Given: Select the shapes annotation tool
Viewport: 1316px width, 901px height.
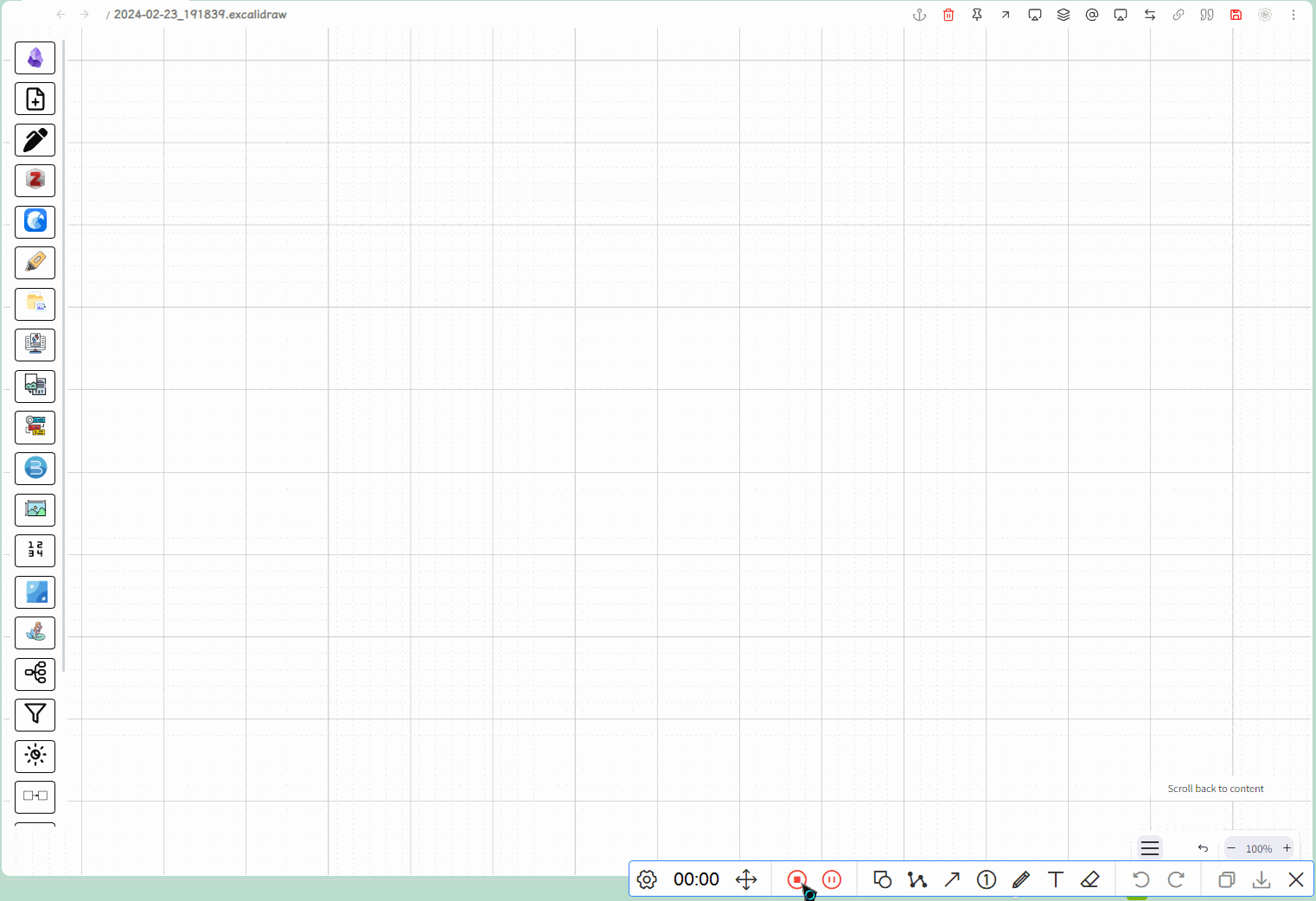Looking at the screenshot, I should point(883,880).
